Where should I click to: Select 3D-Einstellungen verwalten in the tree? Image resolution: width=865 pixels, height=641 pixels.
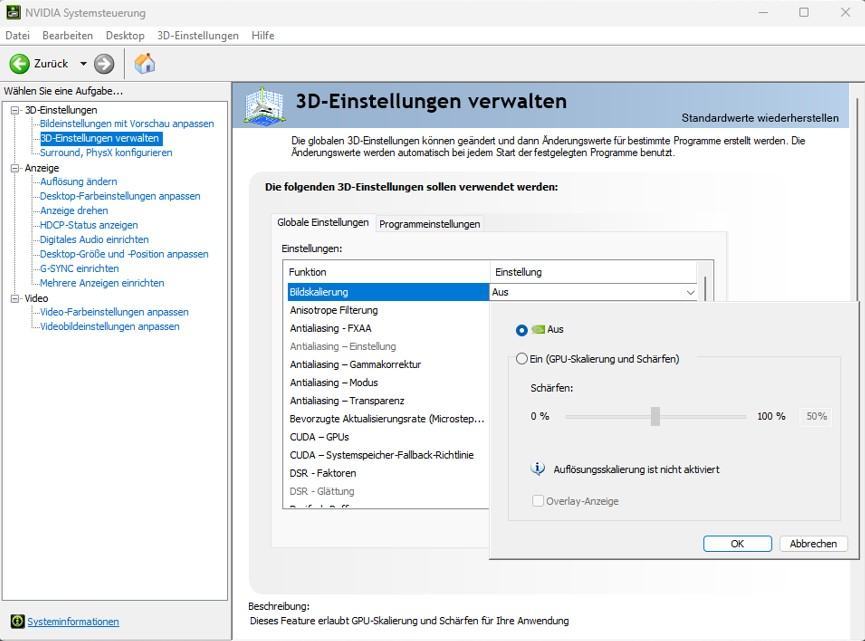[x=101, y=138]
